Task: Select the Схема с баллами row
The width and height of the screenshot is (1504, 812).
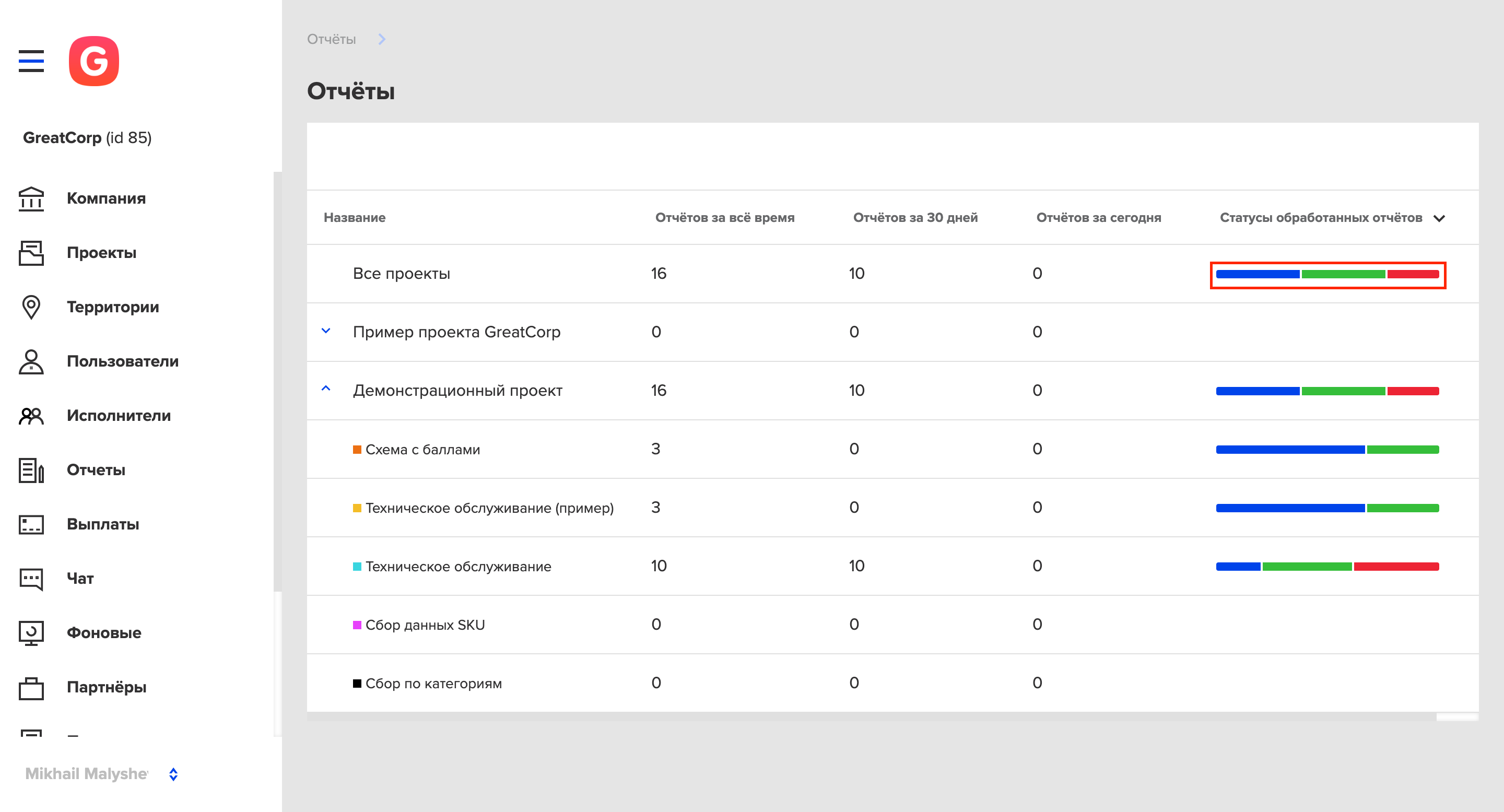Action: pos(892,449)
